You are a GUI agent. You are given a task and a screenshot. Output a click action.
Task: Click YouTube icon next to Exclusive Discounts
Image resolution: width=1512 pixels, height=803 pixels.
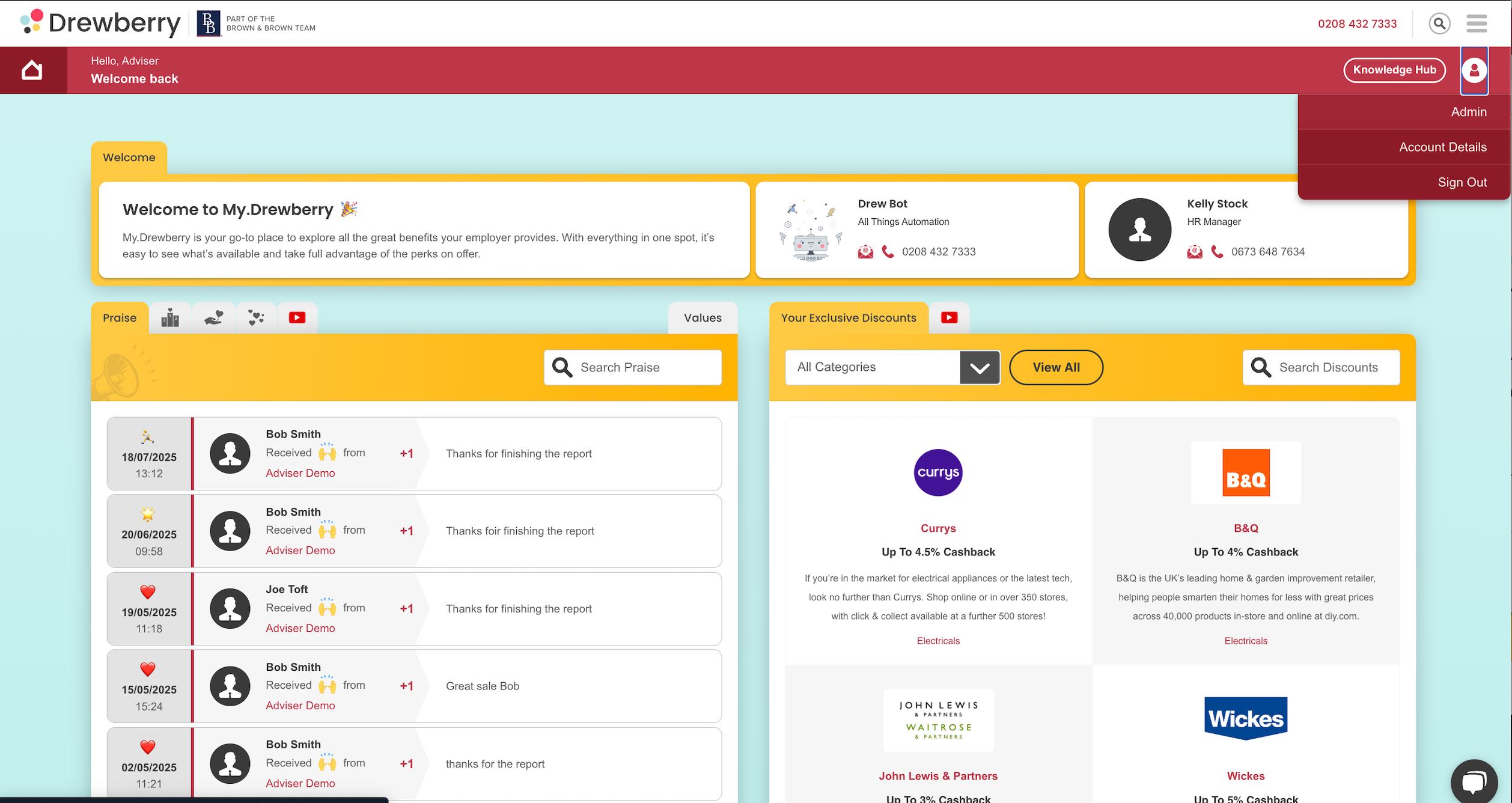point(949,318)
